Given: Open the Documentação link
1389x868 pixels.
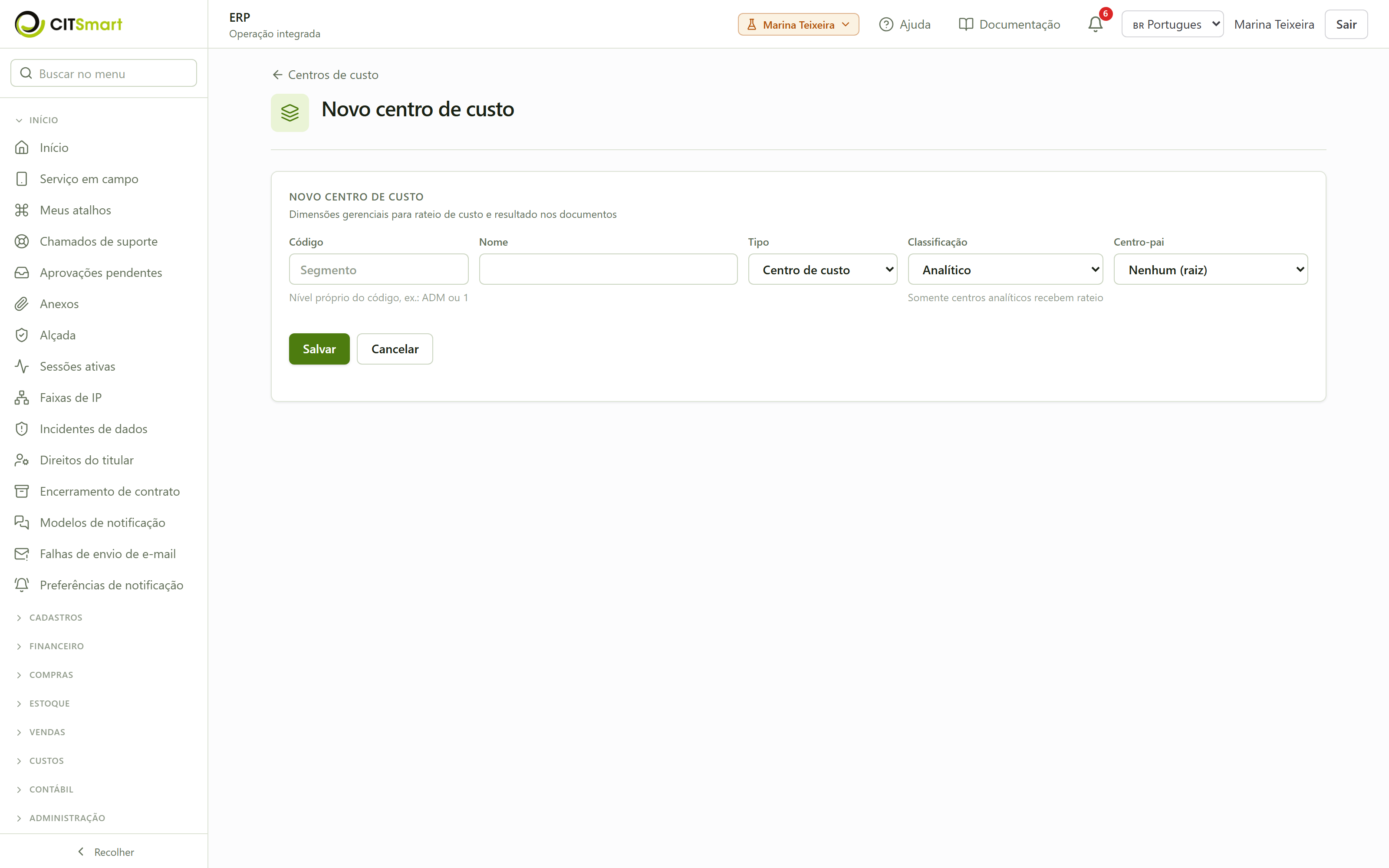Looking at the screenshot, I should pyautogui.click(x=1010, y=24).
